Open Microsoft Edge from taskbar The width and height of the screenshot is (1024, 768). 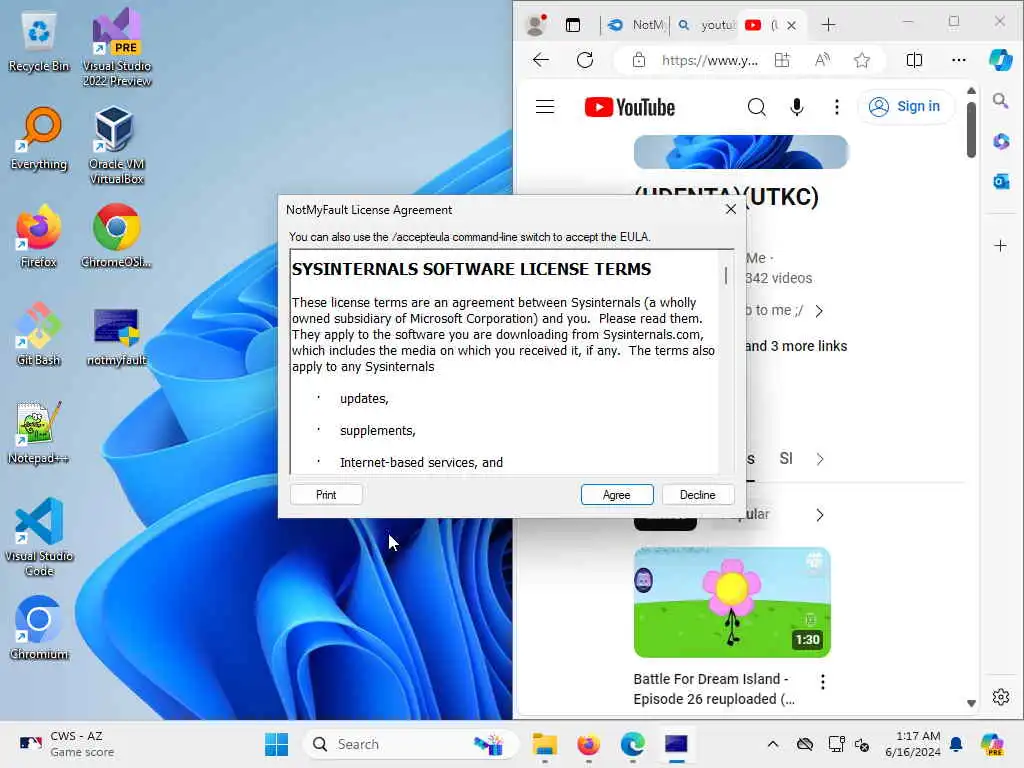[x=632, y=744]
